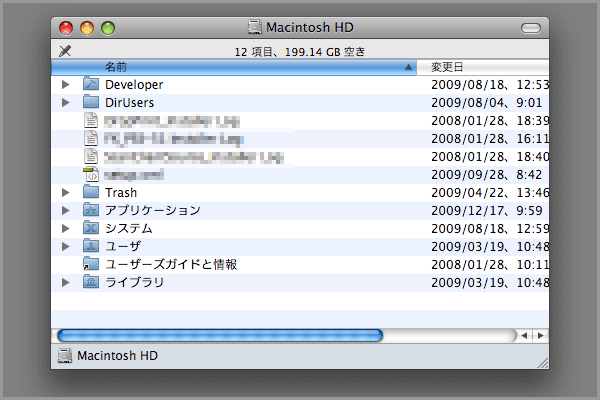
Task: Select the ライブラリ row name
Action: click(x=135, y=282)
